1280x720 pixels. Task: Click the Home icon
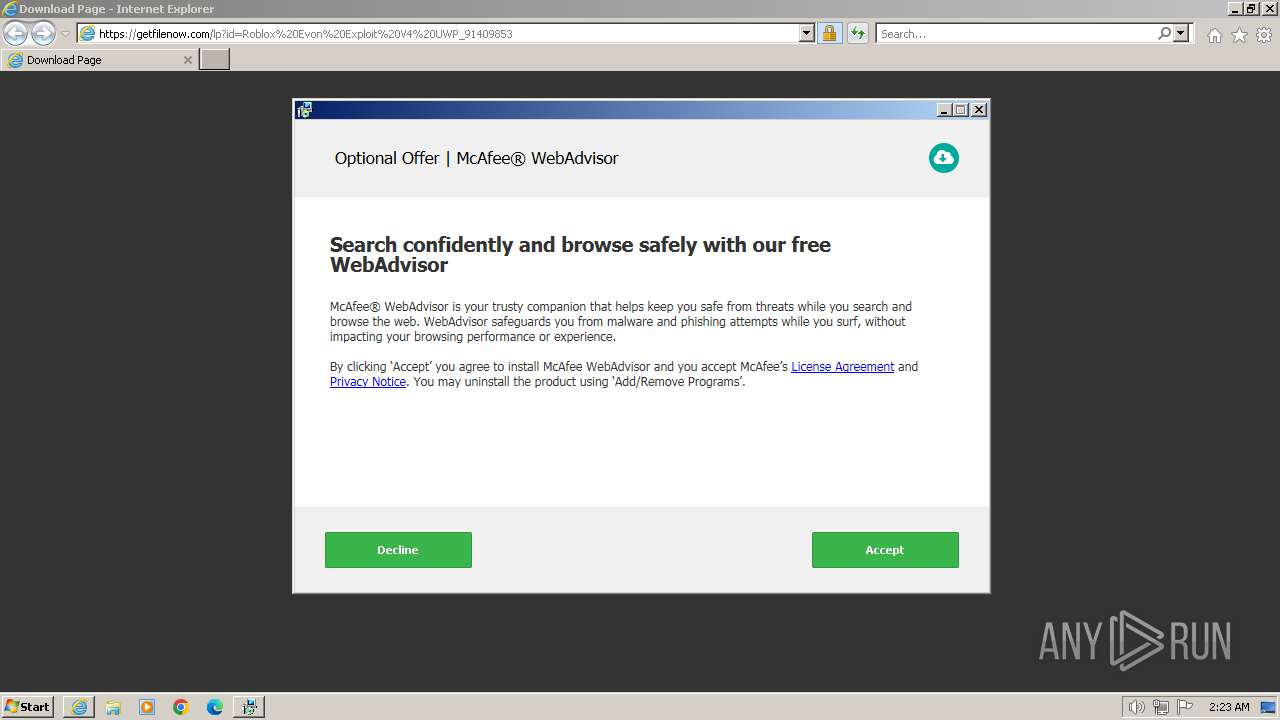click(x=1214, y=35)
